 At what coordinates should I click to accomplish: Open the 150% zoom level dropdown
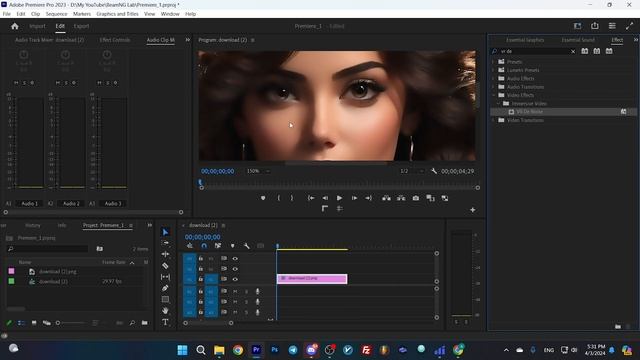coord(258,171)
